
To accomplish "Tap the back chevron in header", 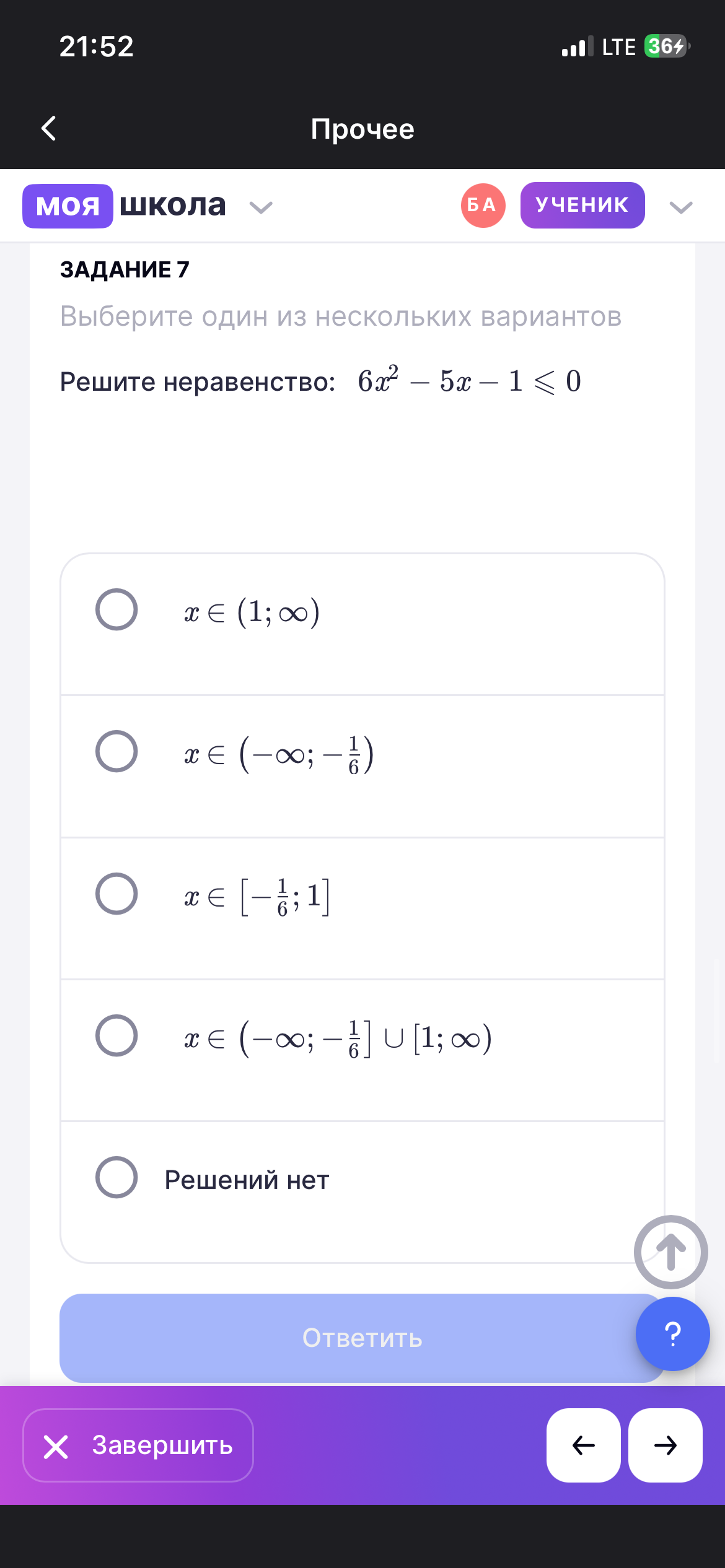I will pyautogui.click(x=49, y=128).
